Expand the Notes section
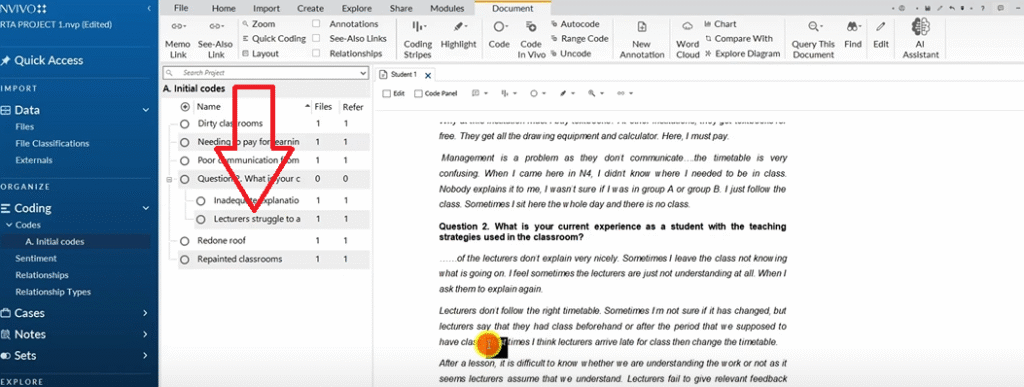Image resolution: width=1024 pixels, height=387 pixels. [x=145, y=335]
